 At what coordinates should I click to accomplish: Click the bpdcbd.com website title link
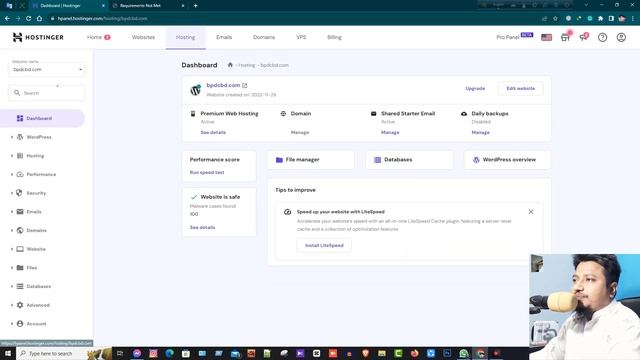coord(223,85)
